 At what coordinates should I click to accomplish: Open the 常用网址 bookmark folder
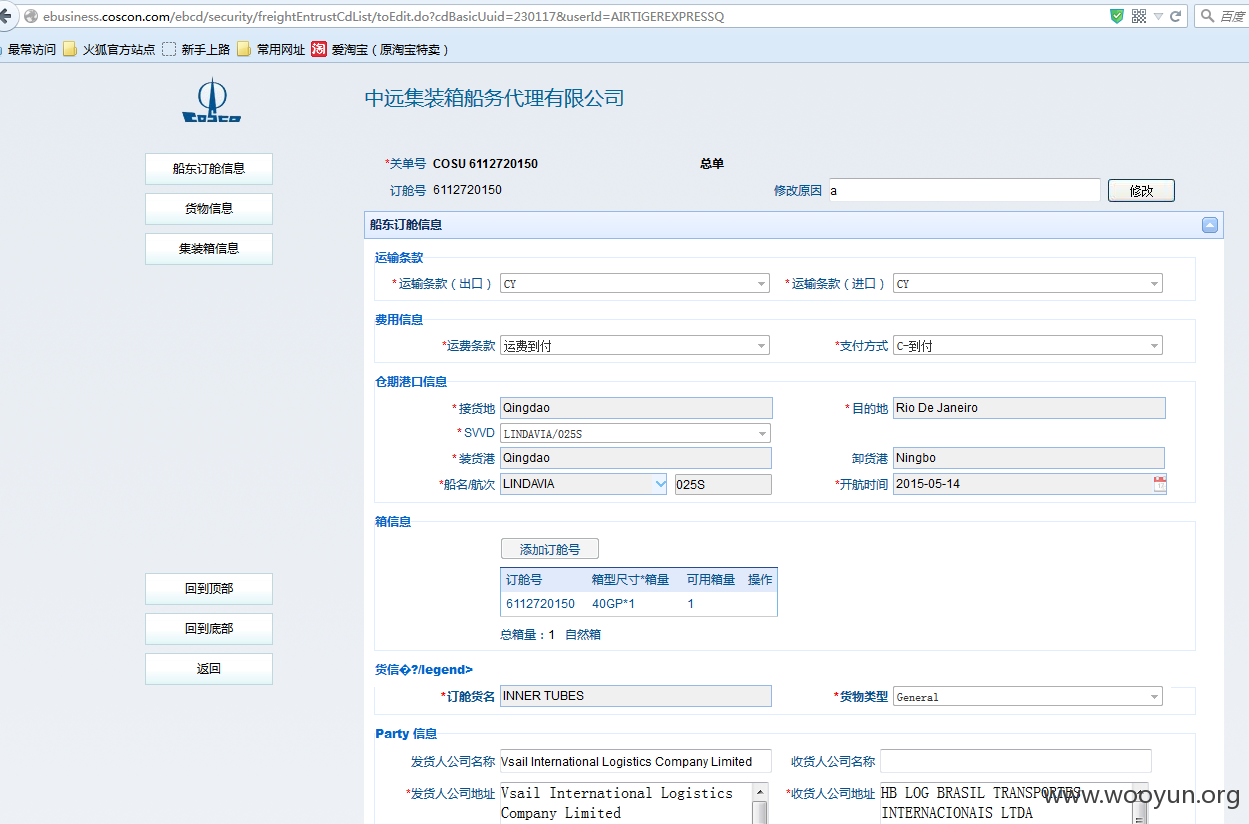271,49
